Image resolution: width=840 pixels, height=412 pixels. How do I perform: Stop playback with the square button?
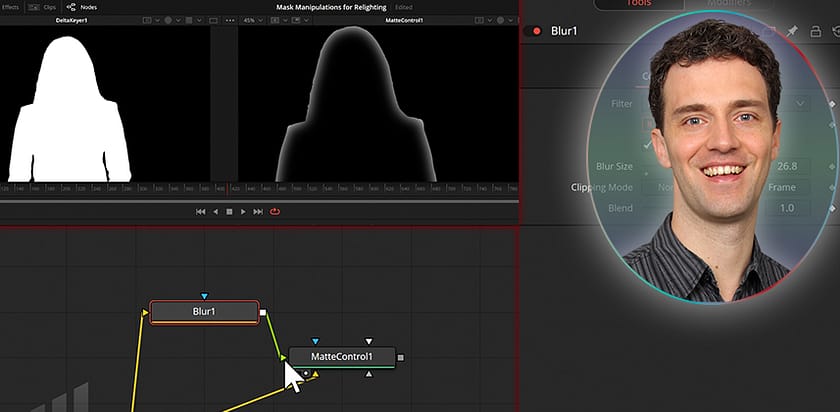point(229,212)
